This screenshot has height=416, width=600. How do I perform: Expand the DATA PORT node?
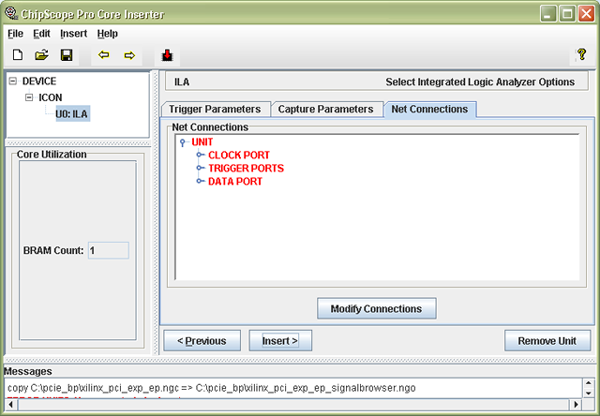coord(200,182)
